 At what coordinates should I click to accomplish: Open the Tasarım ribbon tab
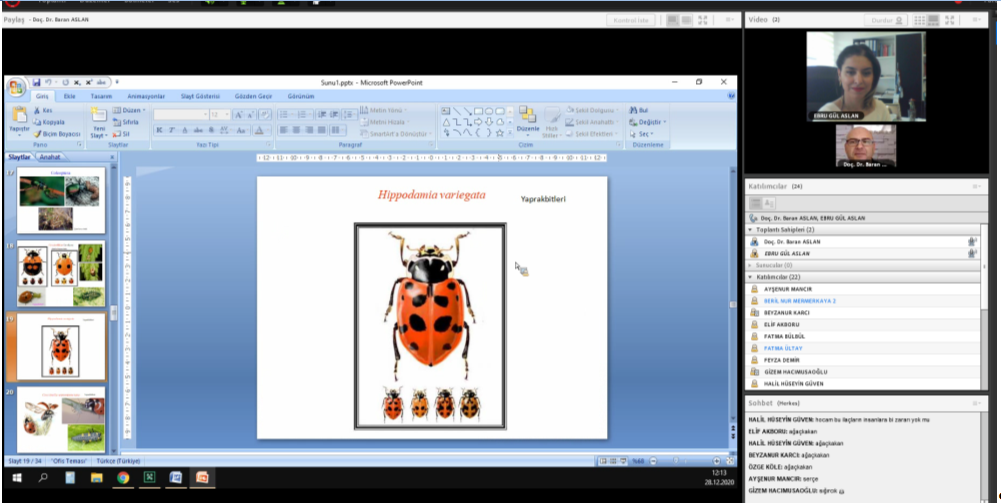click(101, 96)
